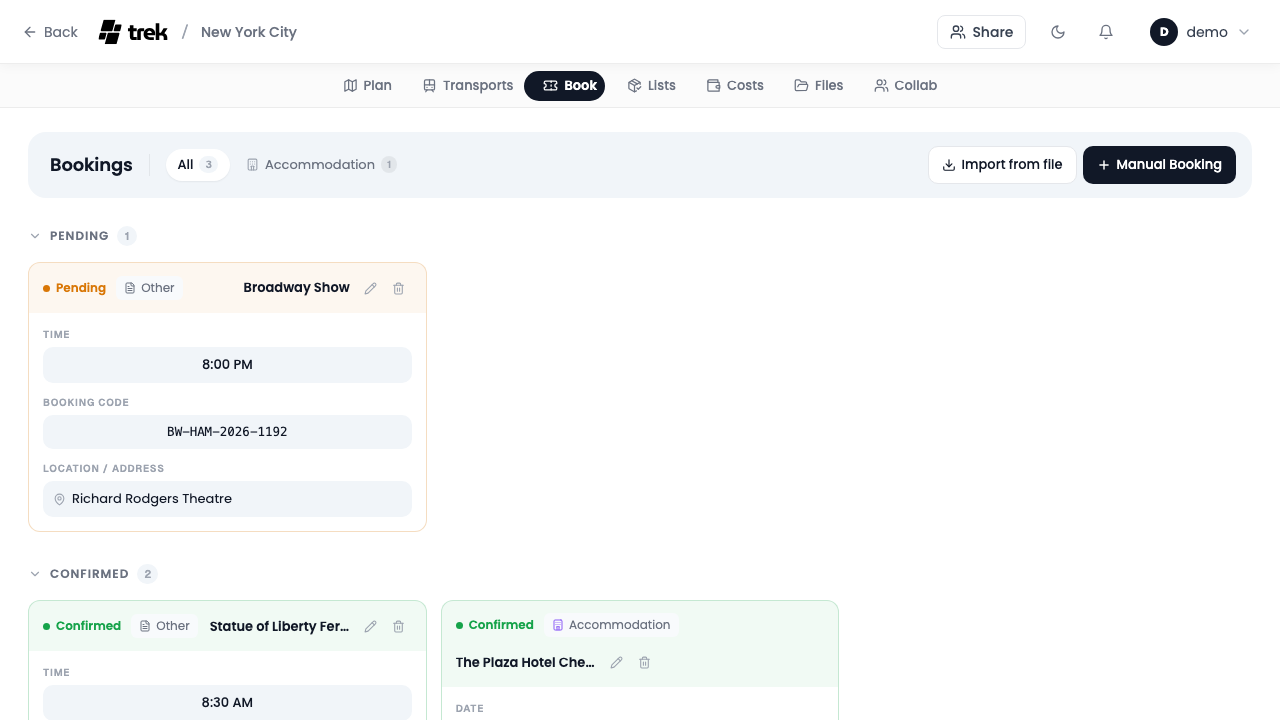Image resolution: width=1280 pixels, height=720 pixels.
Task: Toggle dark mode with moon icon
Action: [x=1058, y=32]
